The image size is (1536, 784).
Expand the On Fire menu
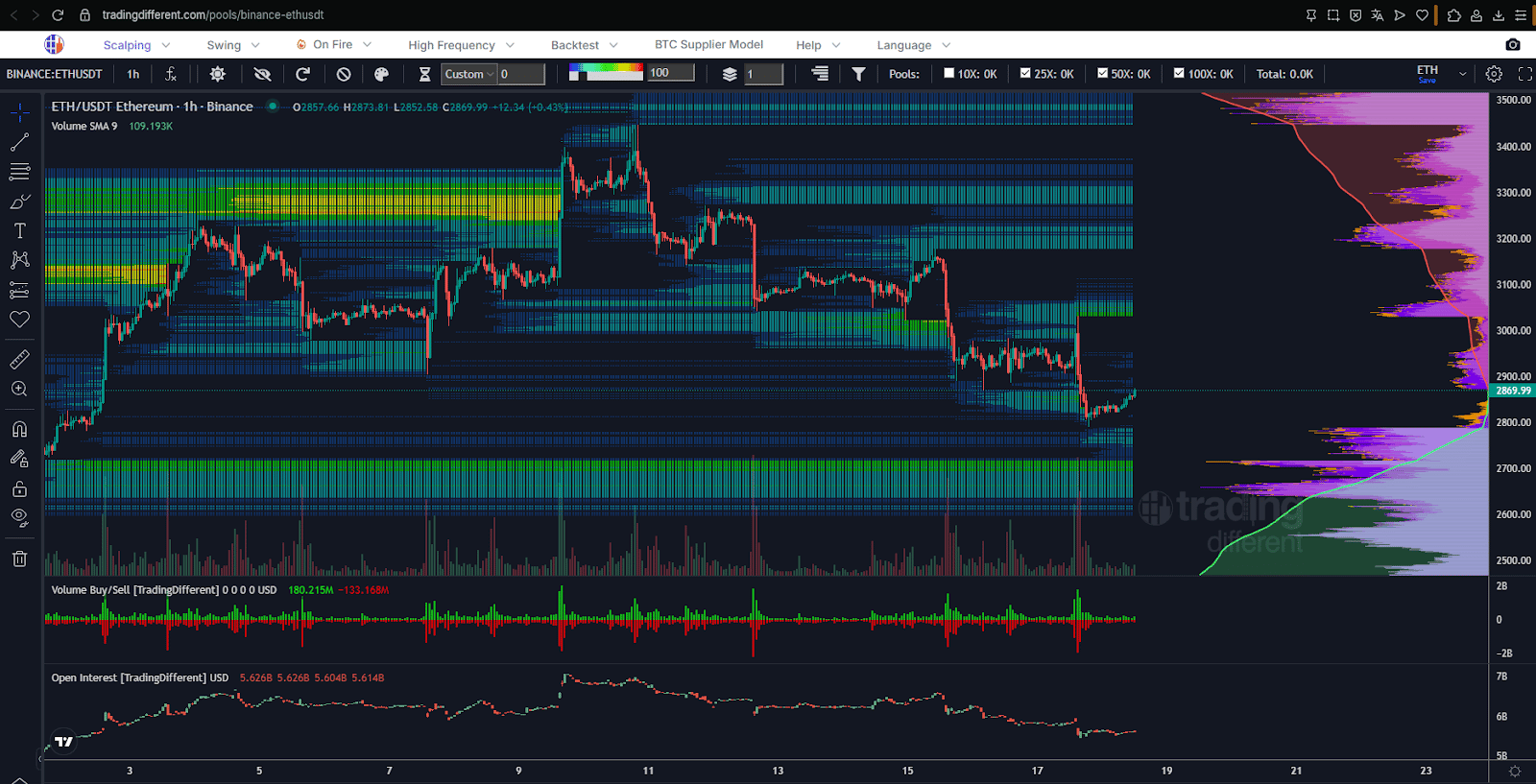point(333,45)
